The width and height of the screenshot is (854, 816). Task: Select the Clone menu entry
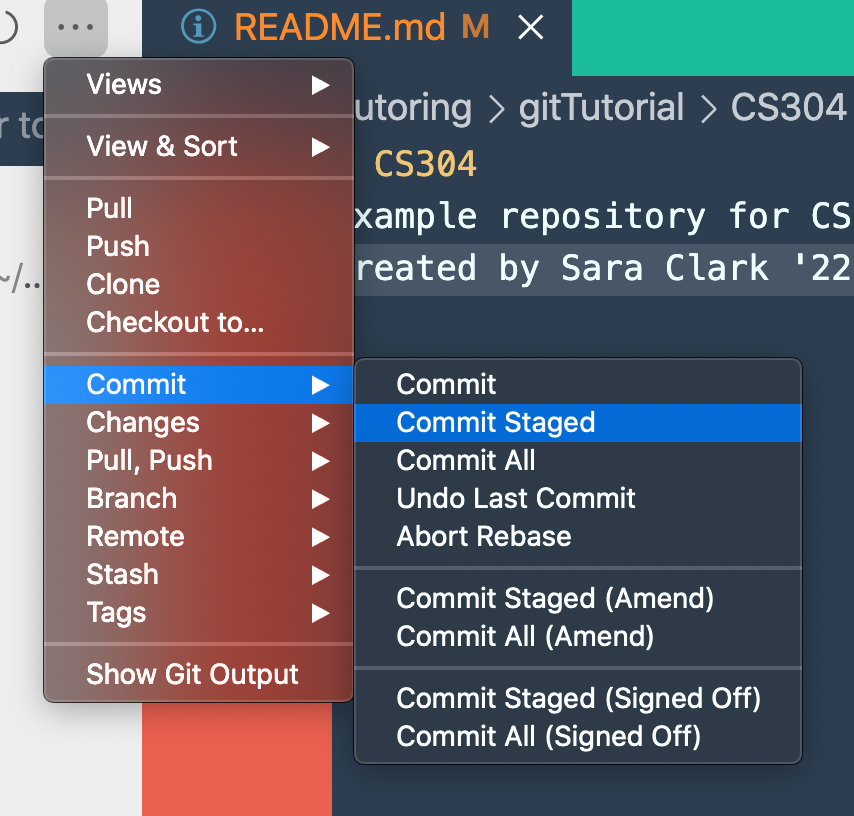[x=199, y=284]
